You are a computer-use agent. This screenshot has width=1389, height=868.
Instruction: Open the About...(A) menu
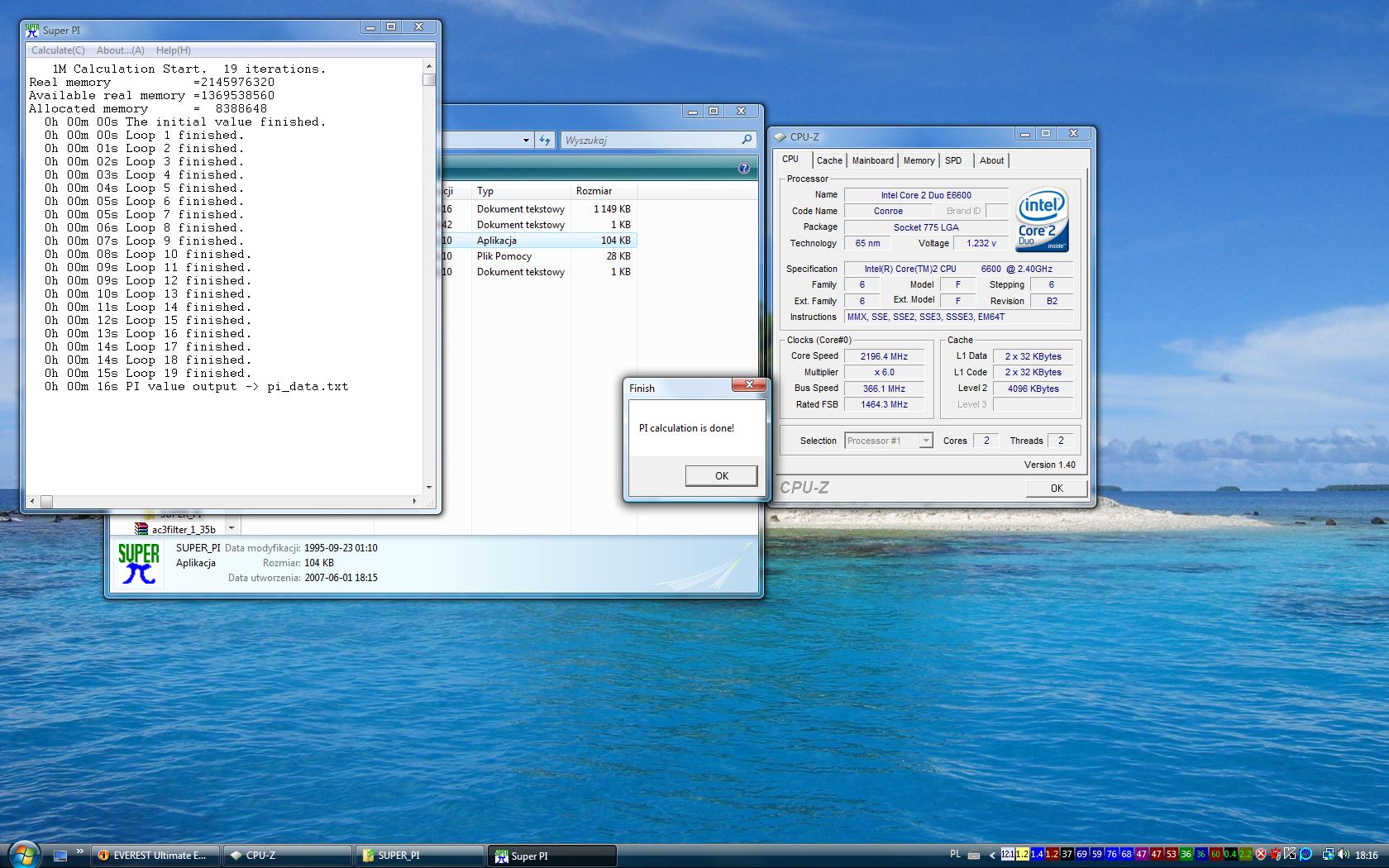[x=121, y=50]
